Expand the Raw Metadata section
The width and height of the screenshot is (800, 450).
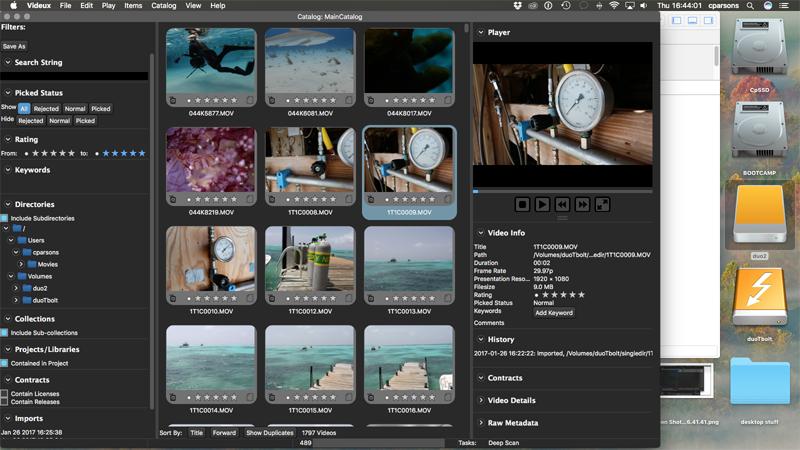pyautogui.click(x=480, y=423)
